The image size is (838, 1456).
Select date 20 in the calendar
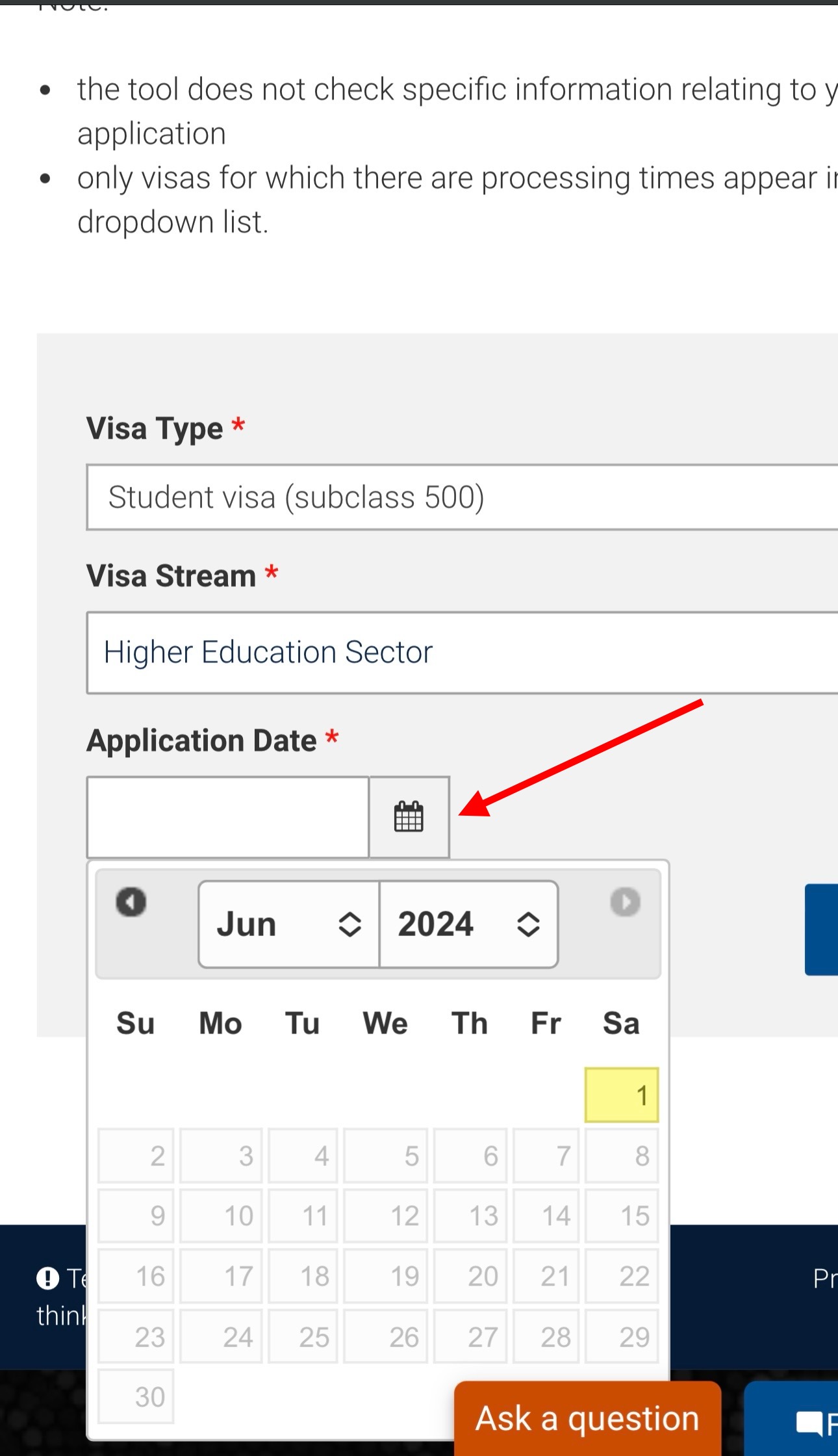[470, 1277]
